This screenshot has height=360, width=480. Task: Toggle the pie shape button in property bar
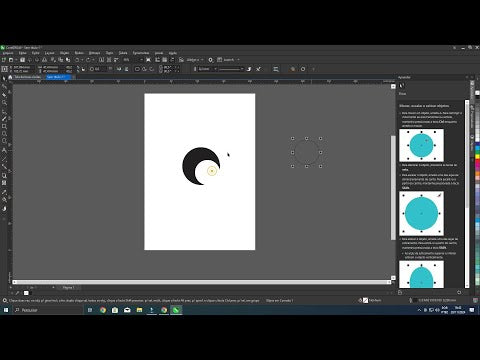(144, 69)
